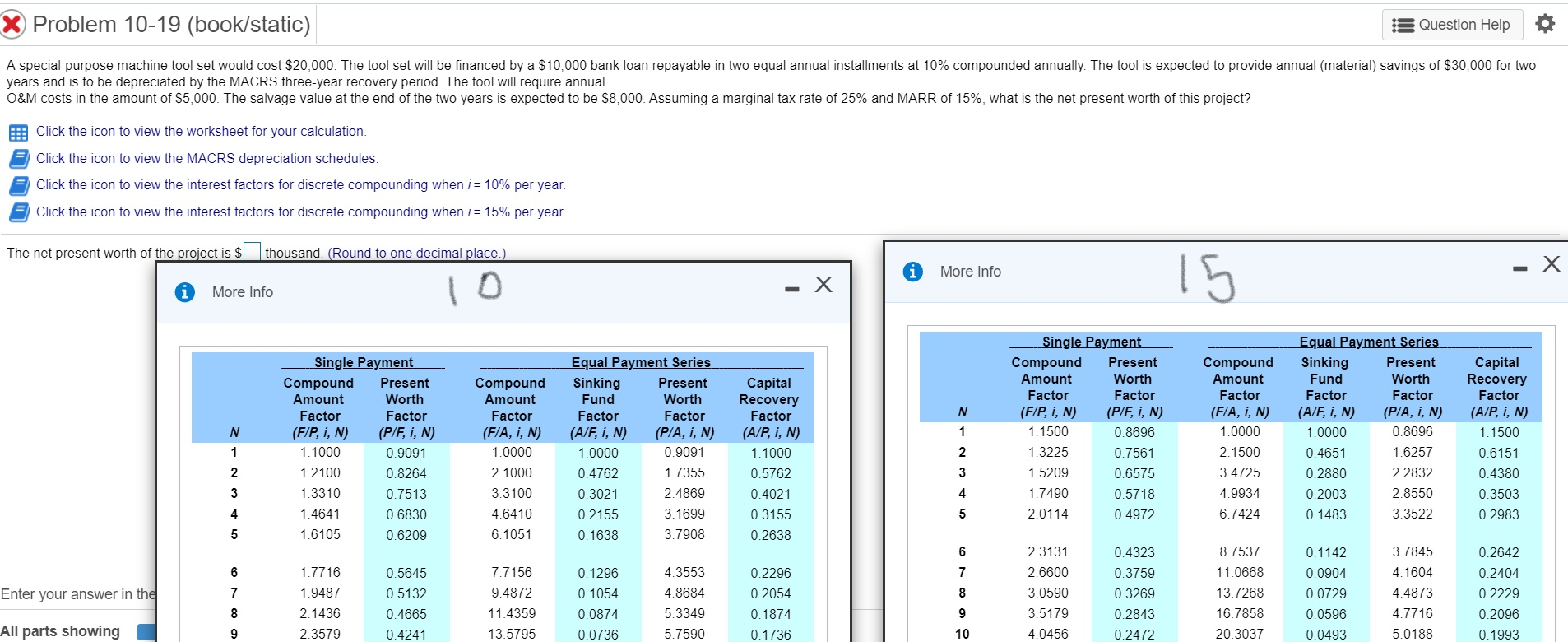Screen dimensions: 1568x642
Task: Click 'More Info' title in 10% window
Action: [243, 292]
